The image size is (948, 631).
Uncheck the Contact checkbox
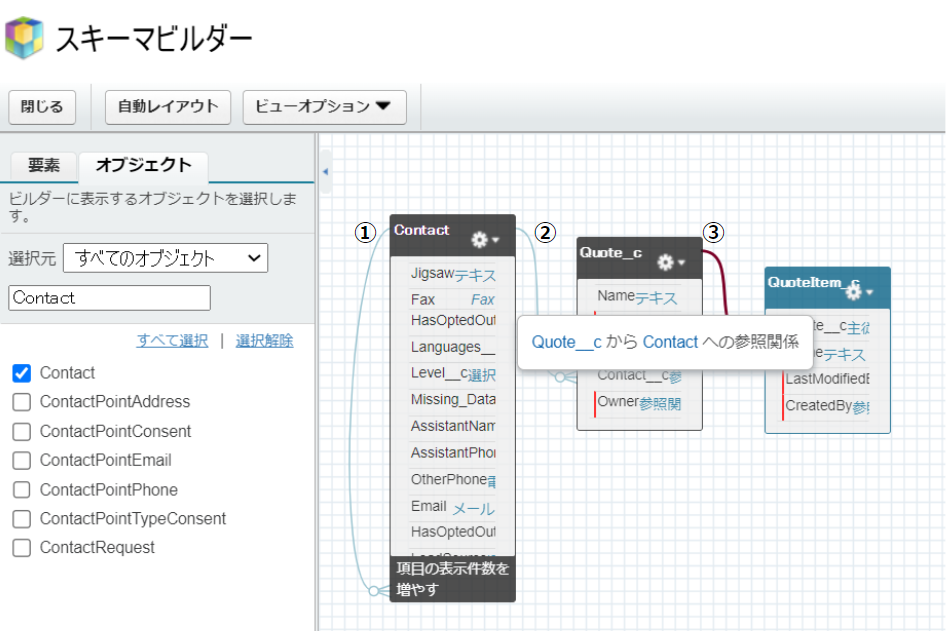click(x=22, y=373)
